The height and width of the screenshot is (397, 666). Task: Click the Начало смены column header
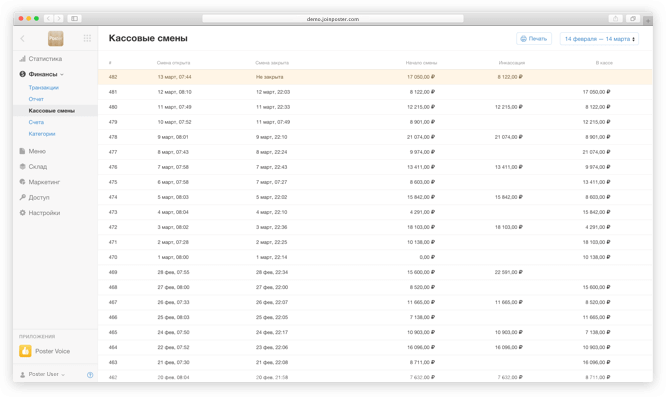tap(421, 63)
